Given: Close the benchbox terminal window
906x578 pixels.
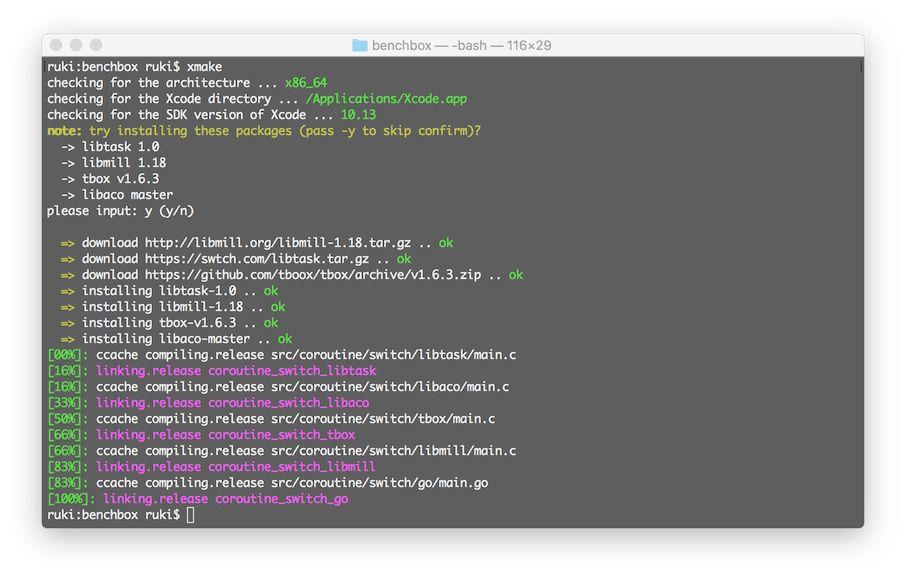Looking at the screenshot, I should click(56, 45).
